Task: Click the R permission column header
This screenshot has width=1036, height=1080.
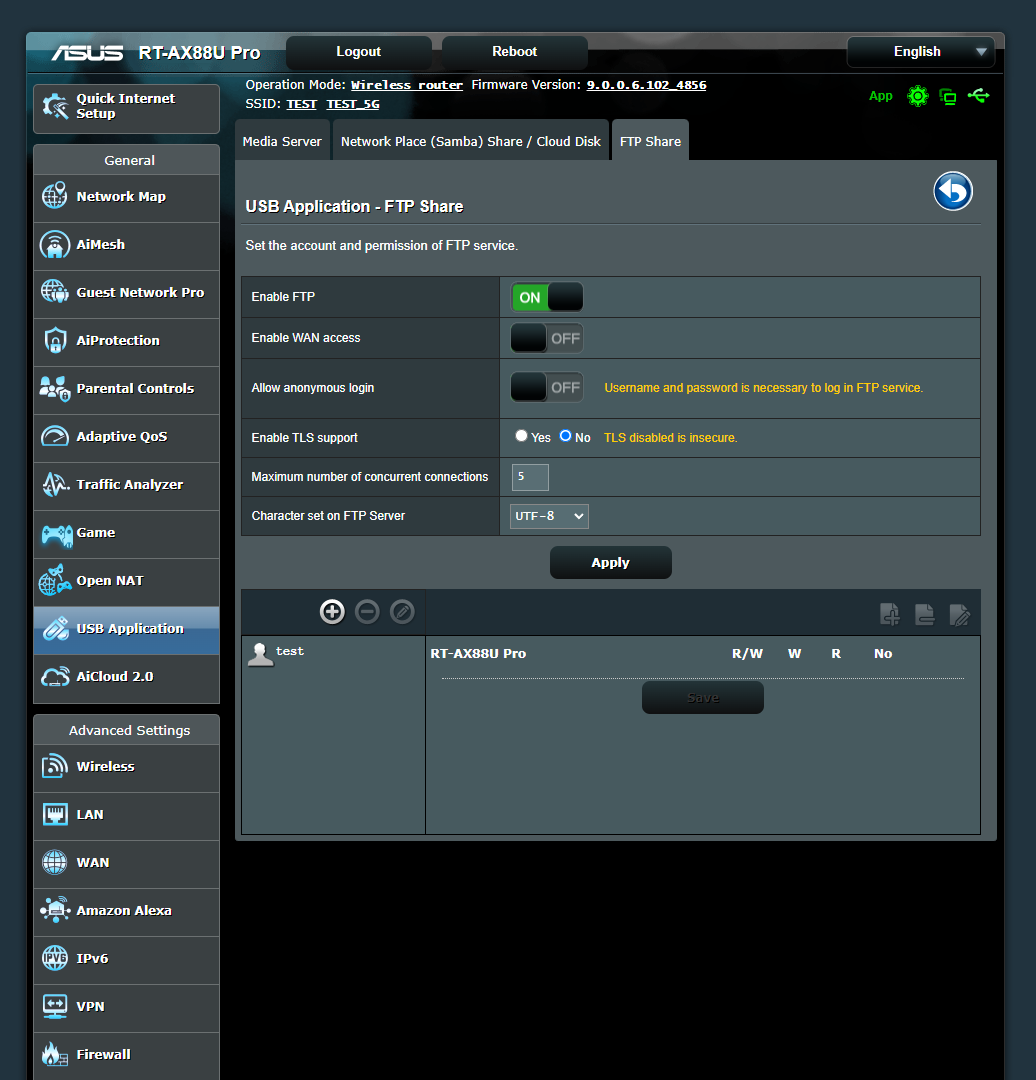Action: (x=836, y=654)
